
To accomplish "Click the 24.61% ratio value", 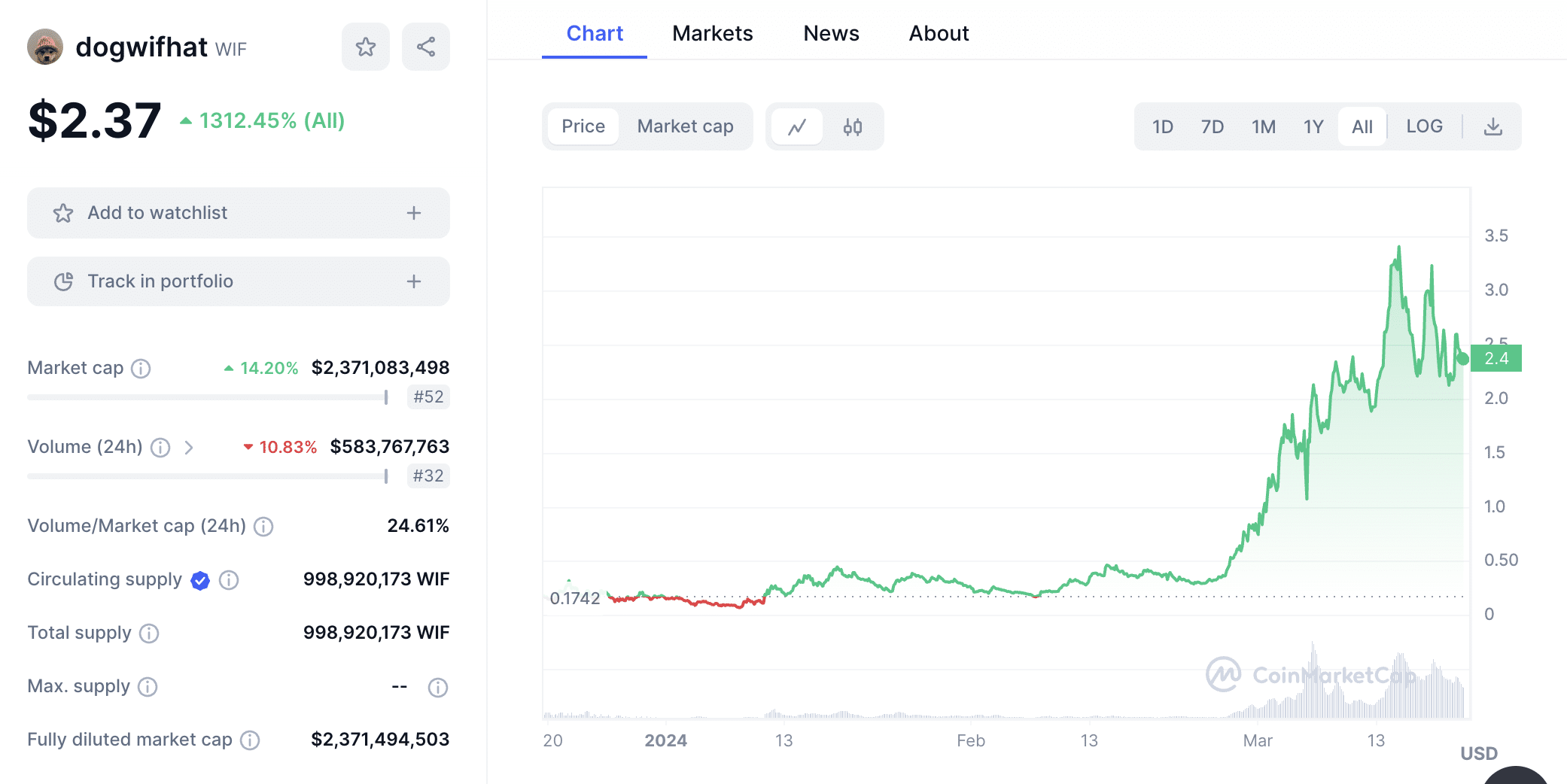I will (418, 526).
